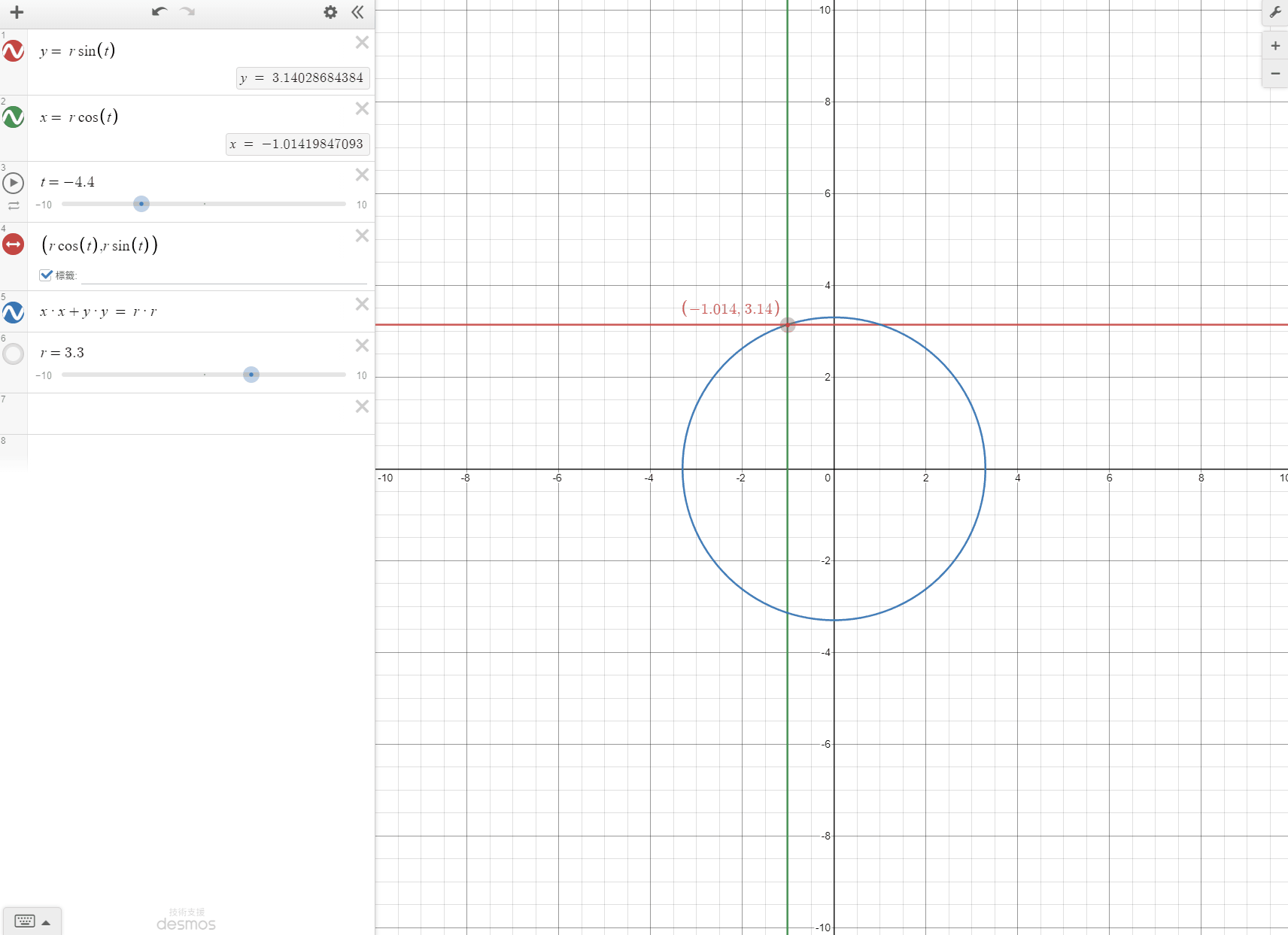
Task: Show the on-screen keyboard
Action: click(x=33, y=921)
